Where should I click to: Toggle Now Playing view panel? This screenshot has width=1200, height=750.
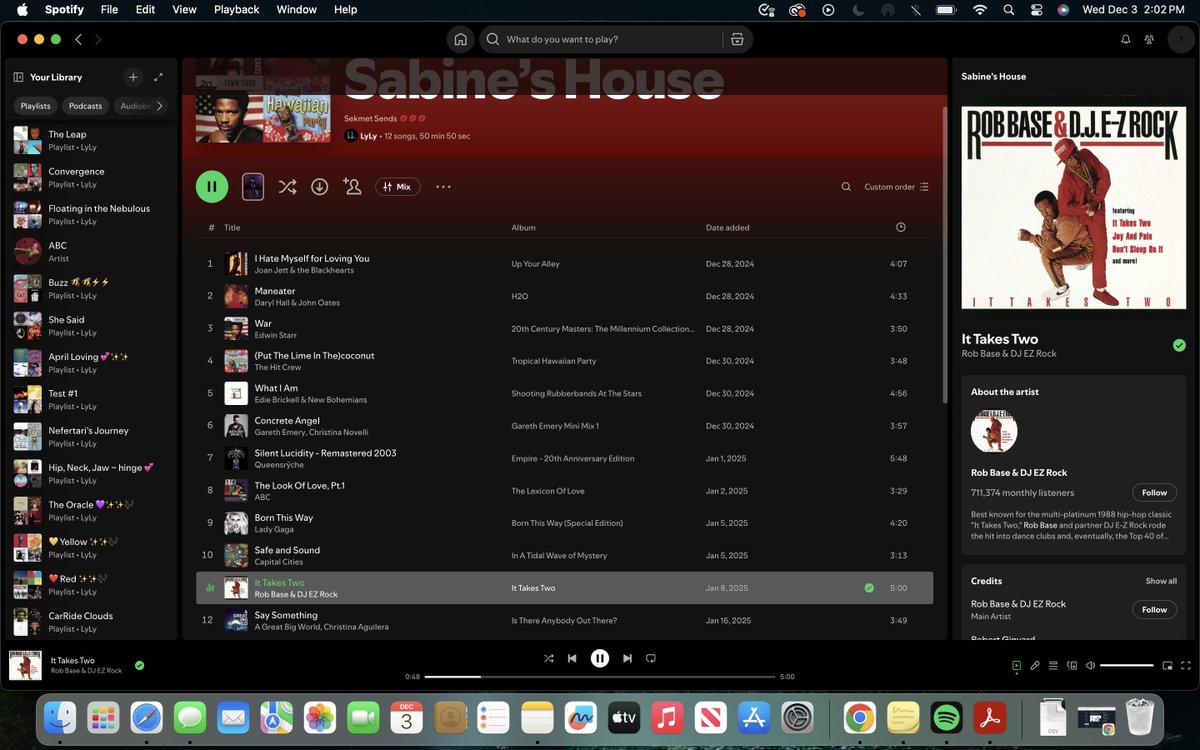coord(1016,665)
